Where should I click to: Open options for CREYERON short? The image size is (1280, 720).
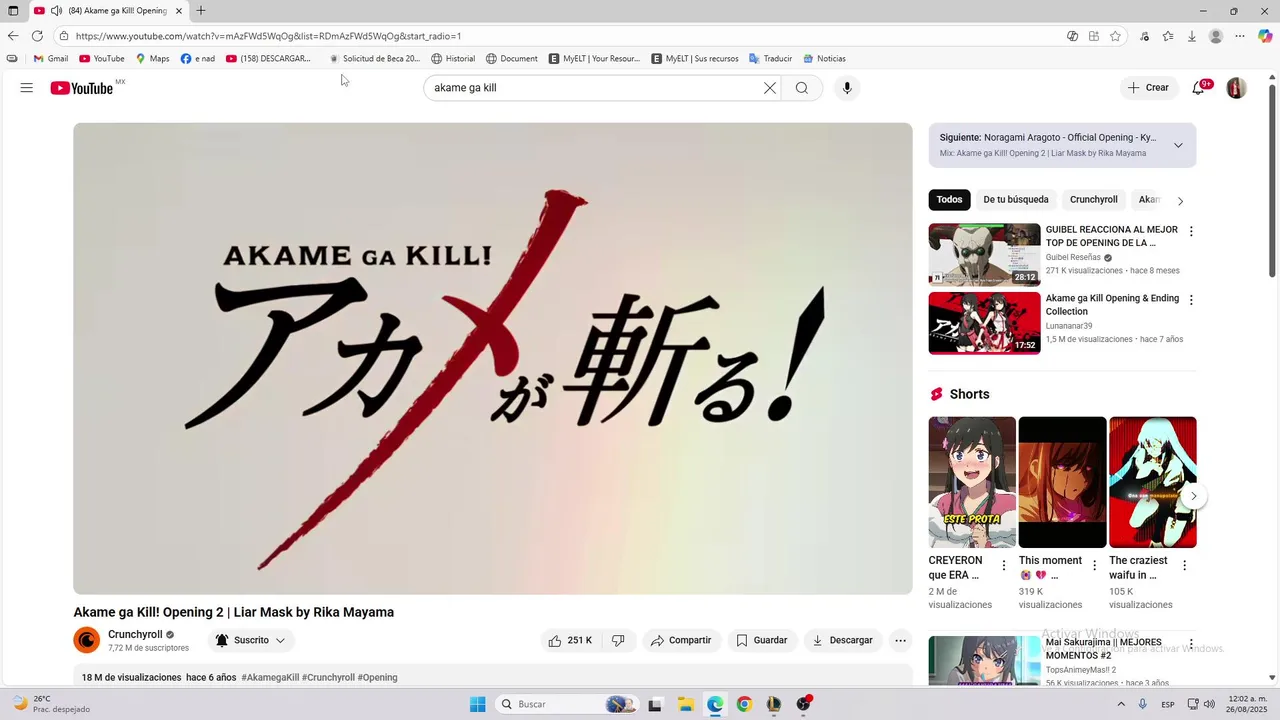1004,565
